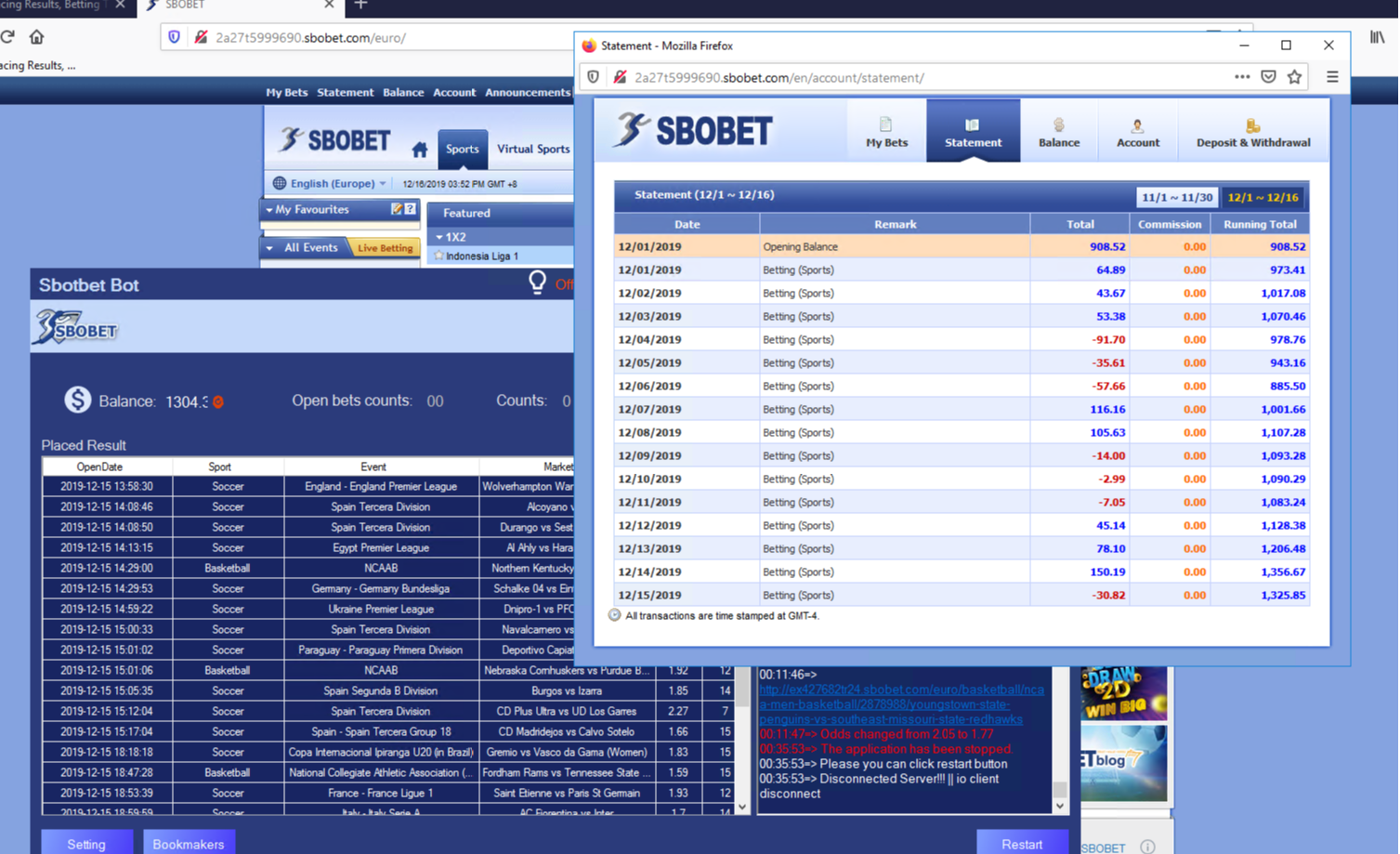Switch to Virtual Sports tab
The width and height of the screenshot is (1400, 854).
(533, 149)
